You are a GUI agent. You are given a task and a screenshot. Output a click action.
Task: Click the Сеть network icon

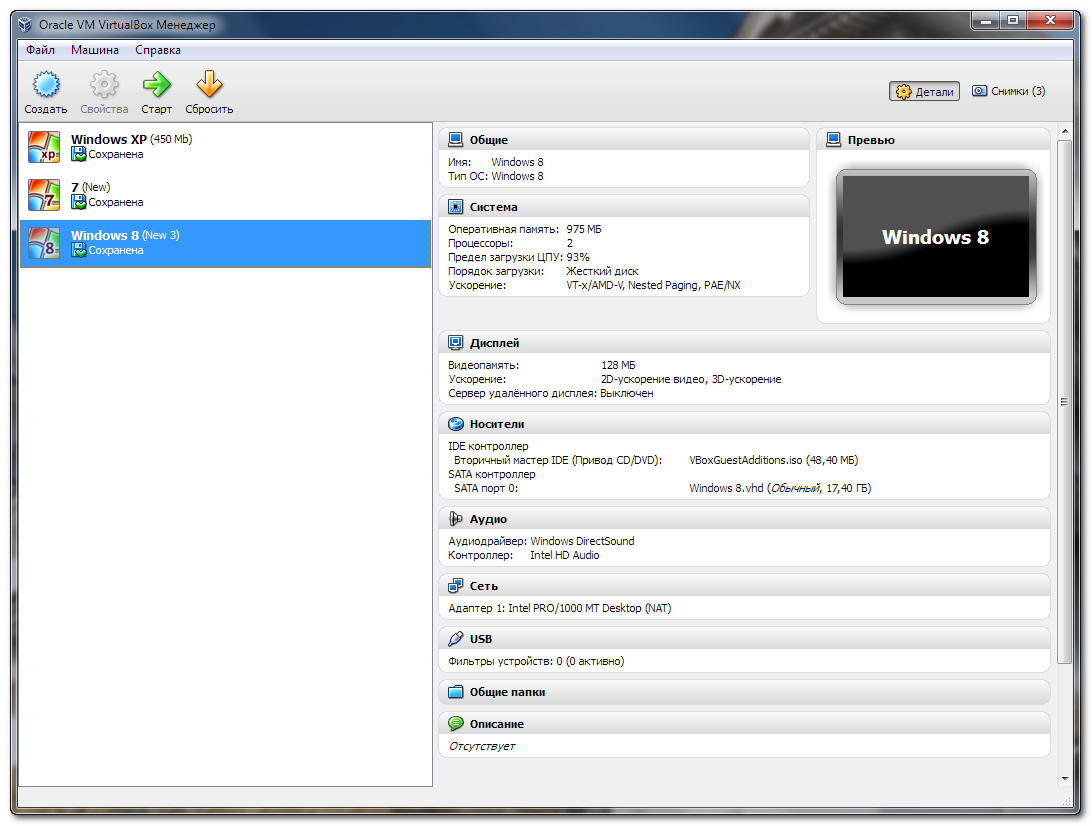point(455,586)
